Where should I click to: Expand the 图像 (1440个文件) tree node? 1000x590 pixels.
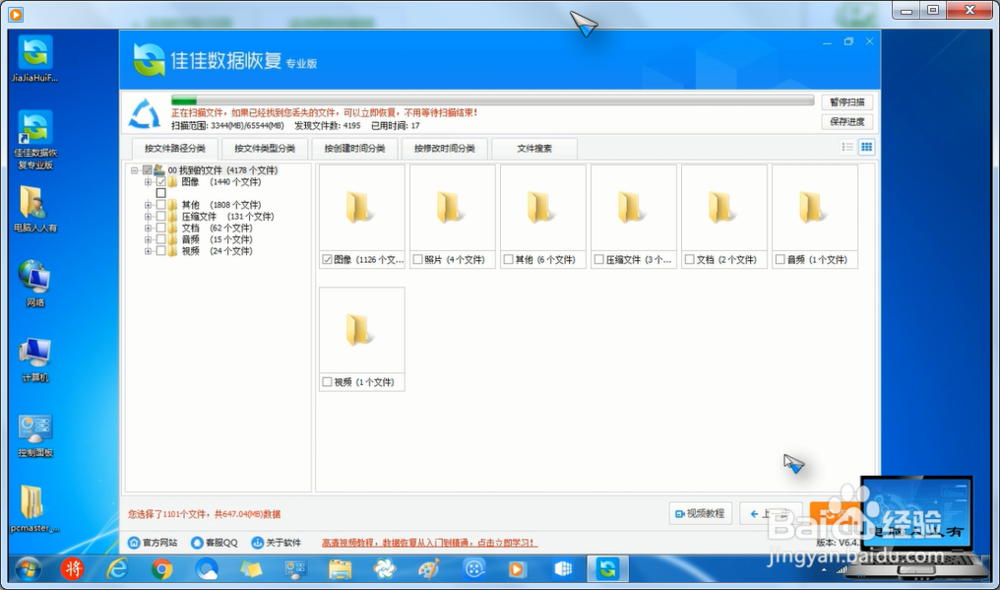147,182
